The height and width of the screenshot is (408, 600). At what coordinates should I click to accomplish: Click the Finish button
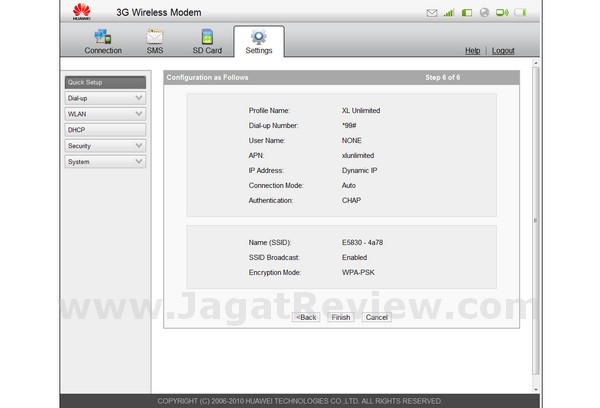pyautogui.click(x=341, y=317)
